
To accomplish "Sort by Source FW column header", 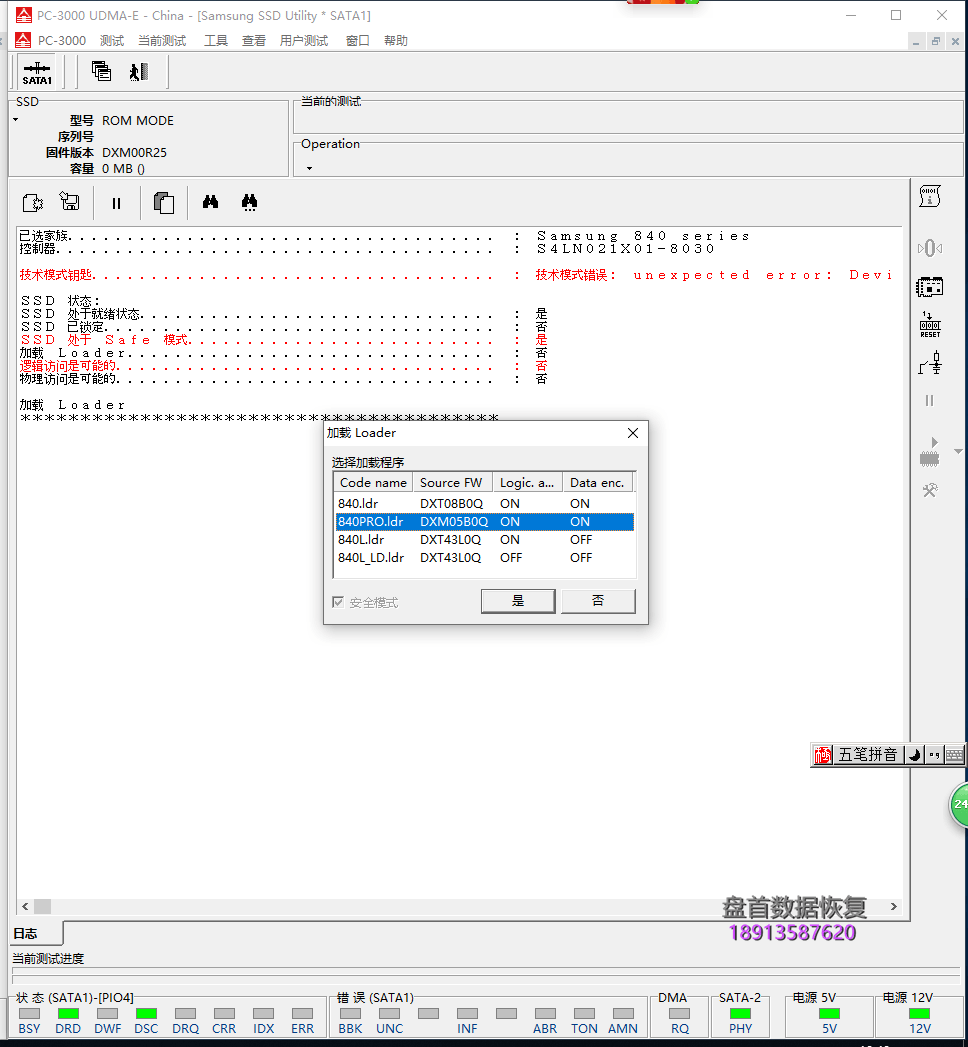I will (x=453, y=483).
